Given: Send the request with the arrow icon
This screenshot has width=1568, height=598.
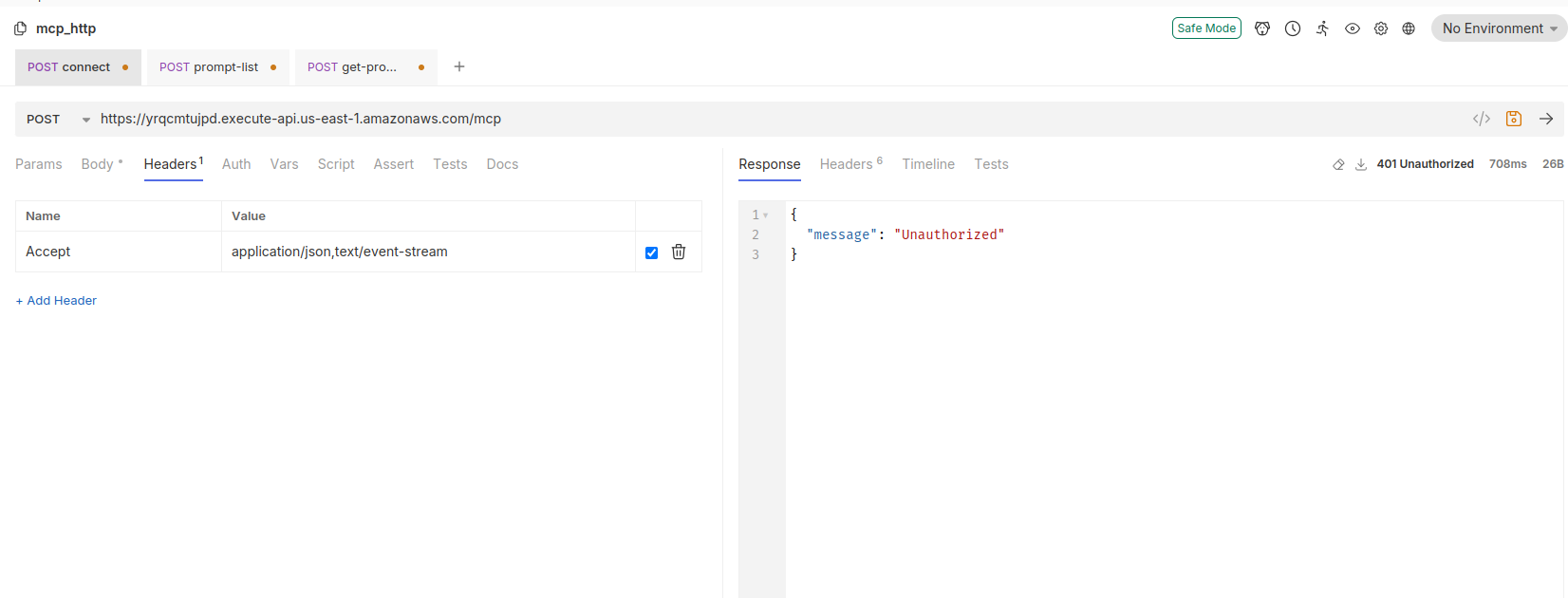Looking at the screenshot, I should (x=1546, y=119).
